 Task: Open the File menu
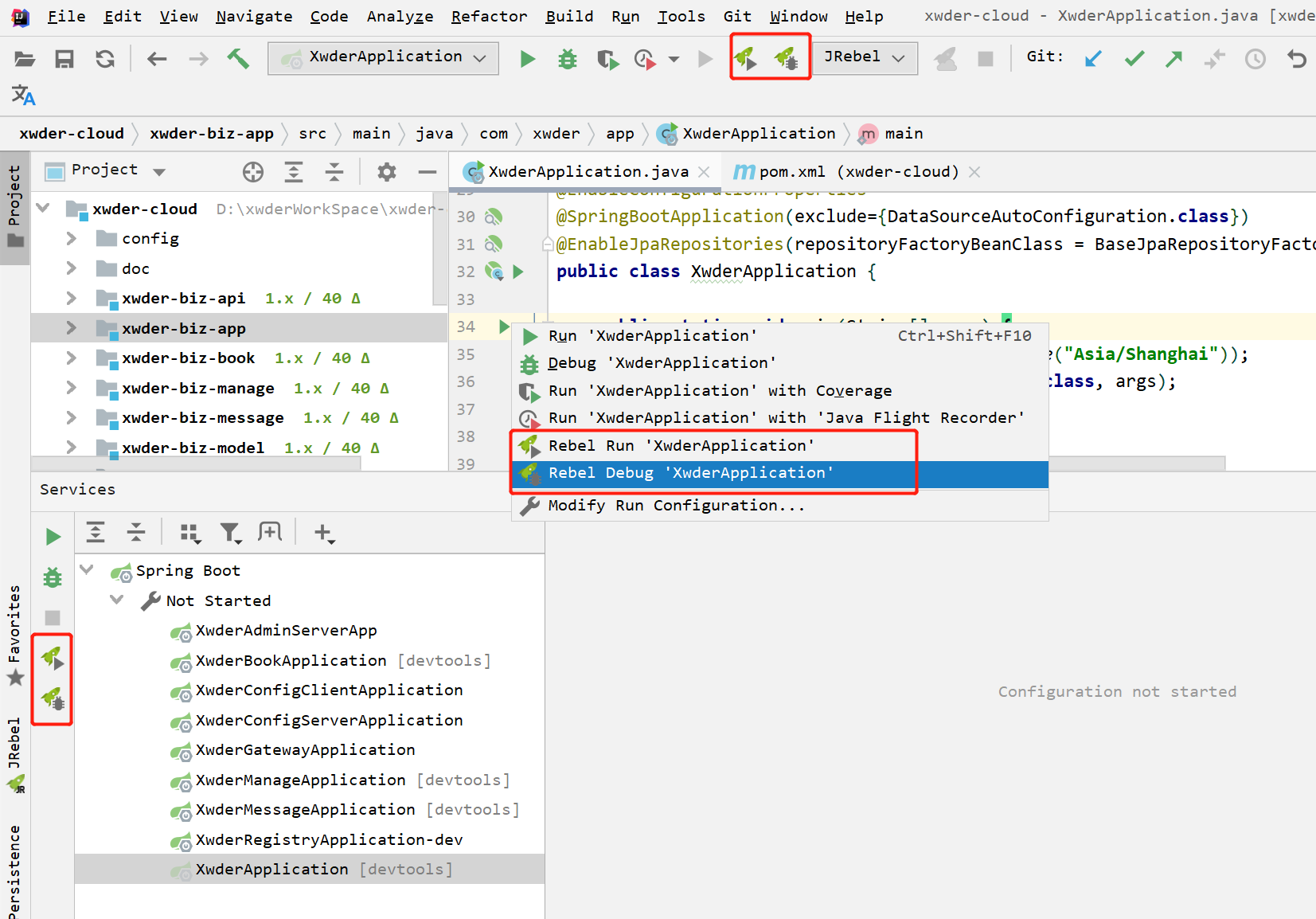(x=66, y=16)
